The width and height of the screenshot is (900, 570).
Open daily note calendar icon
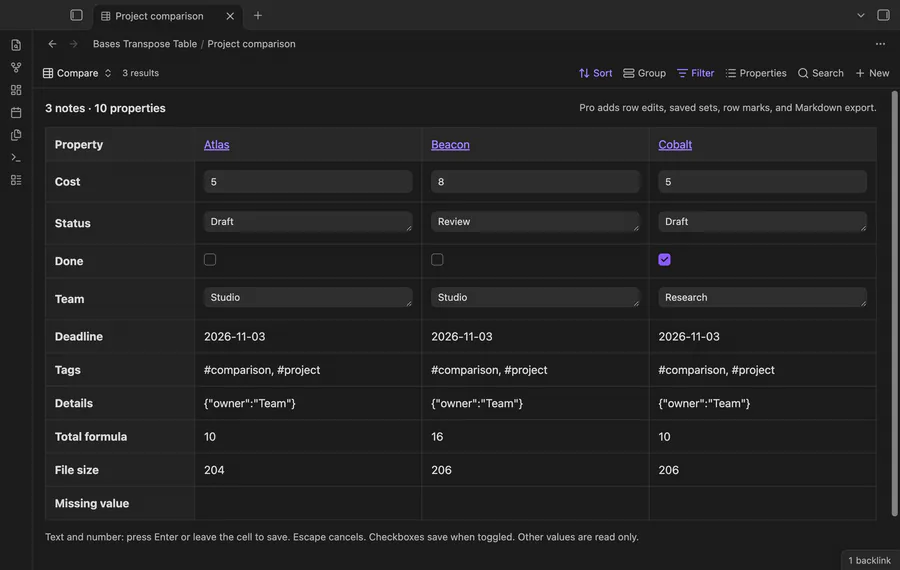point(16,113)
